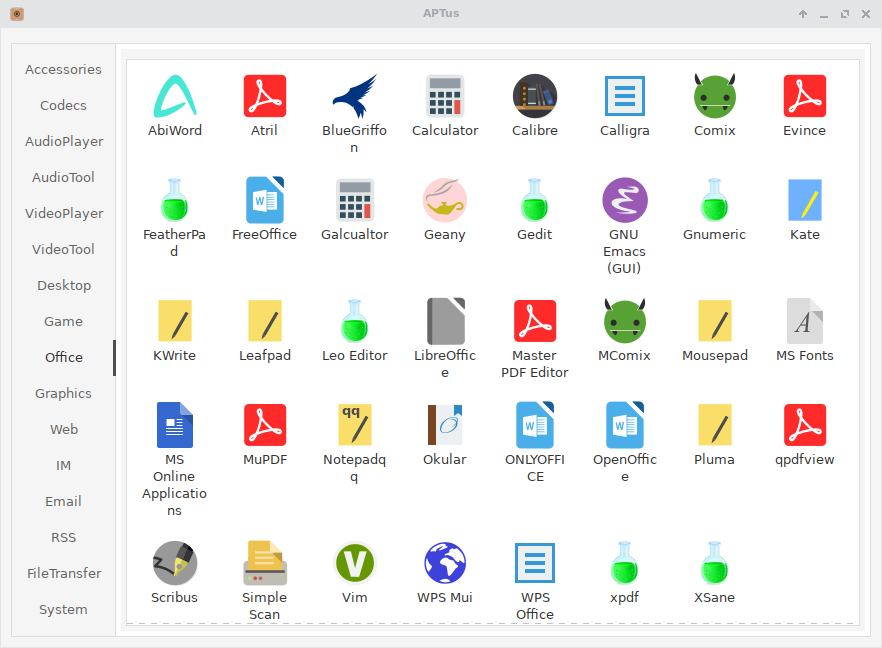Select the AudioPlayer category

point(64,141)
